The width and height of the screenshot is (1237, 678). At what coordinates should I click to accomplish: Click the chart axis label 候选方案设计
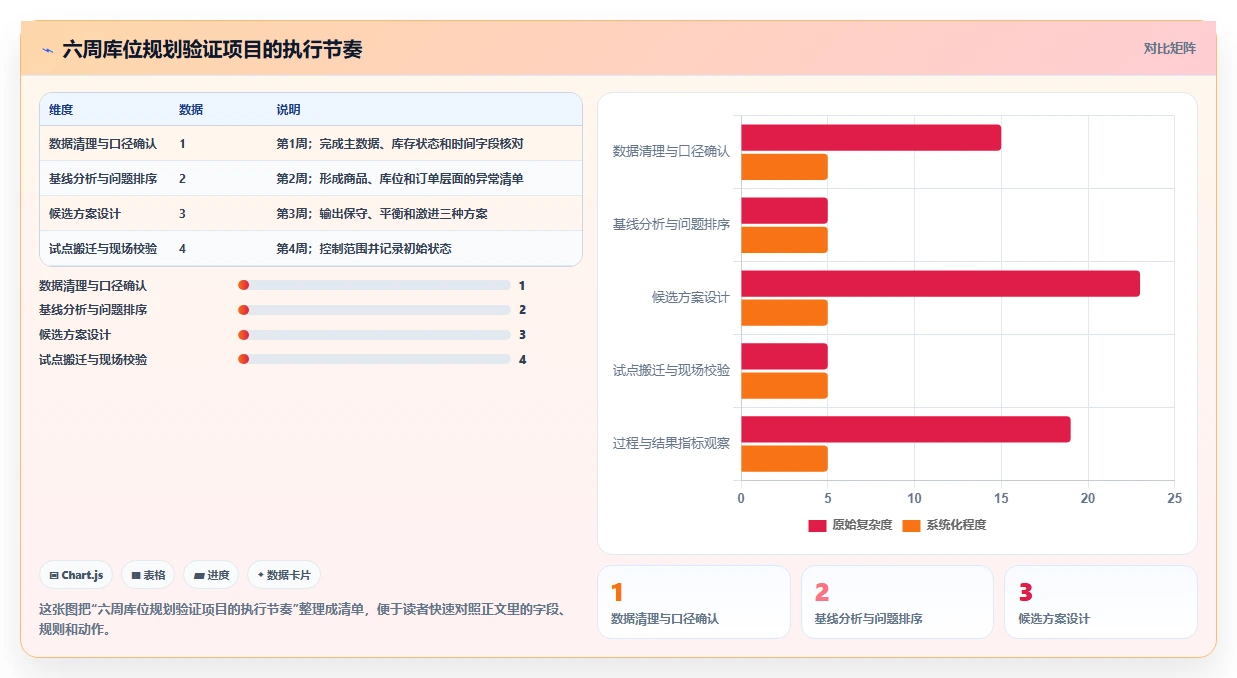pyautogui.click(x=691, y=297)
